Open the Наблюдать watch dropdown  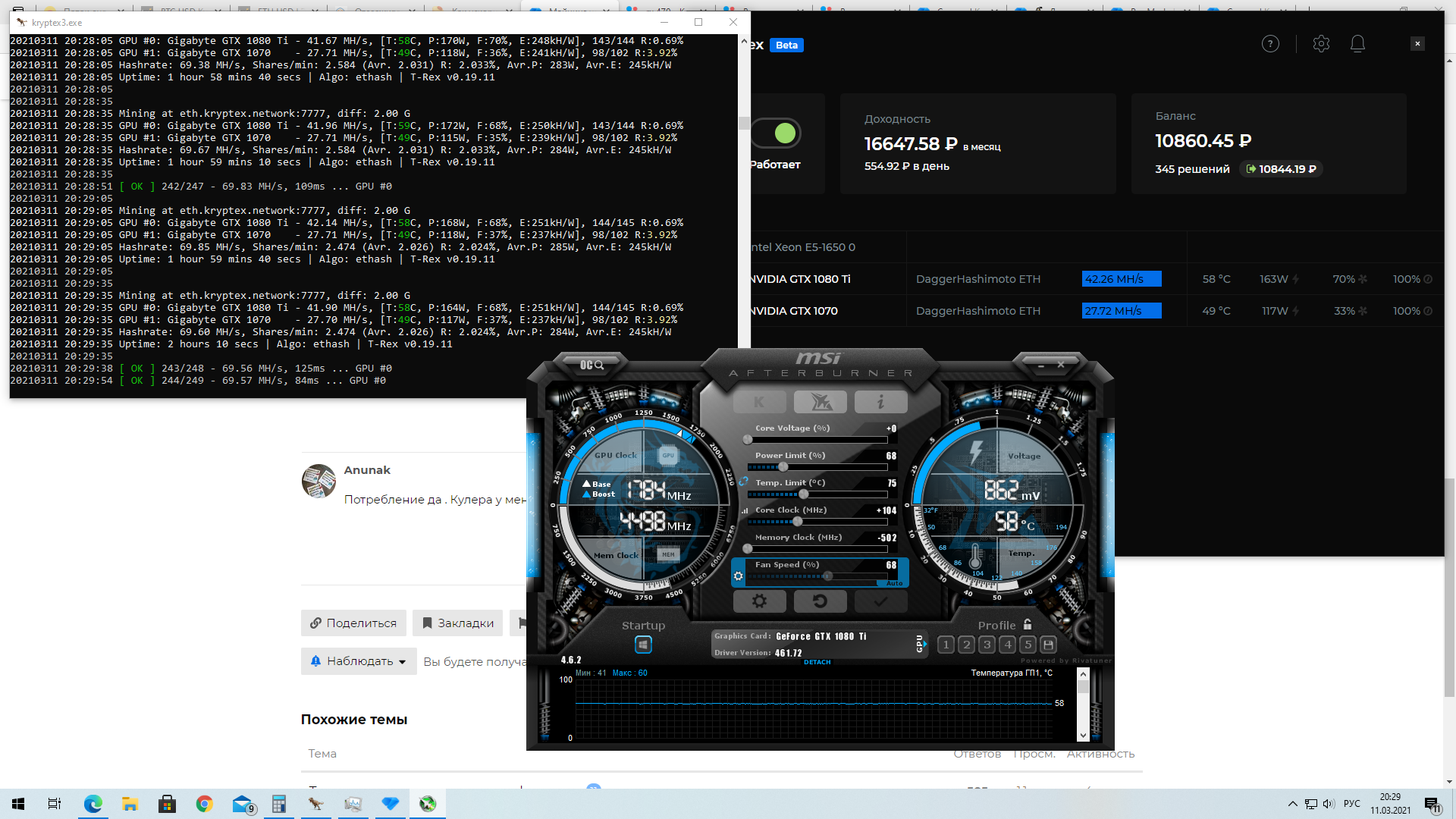[359, 661]
